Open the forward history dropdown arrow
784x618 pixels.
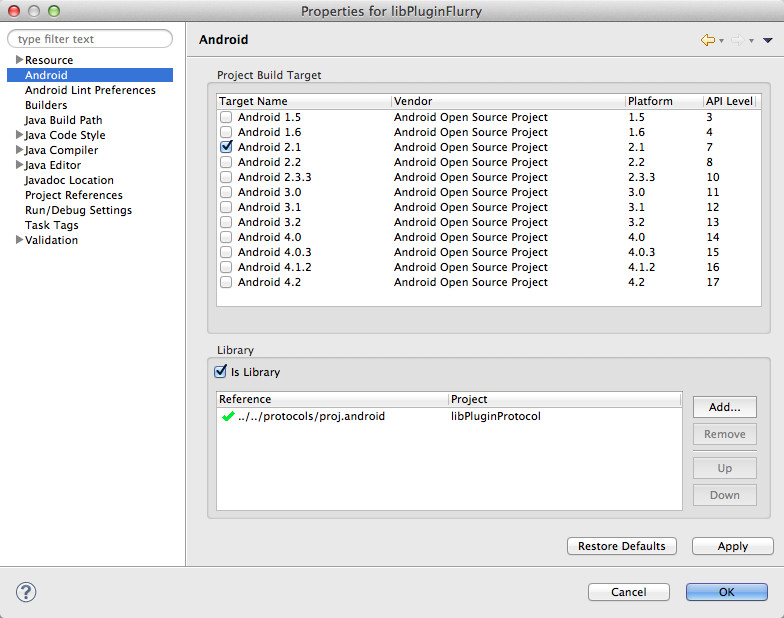tap(752, 41)
